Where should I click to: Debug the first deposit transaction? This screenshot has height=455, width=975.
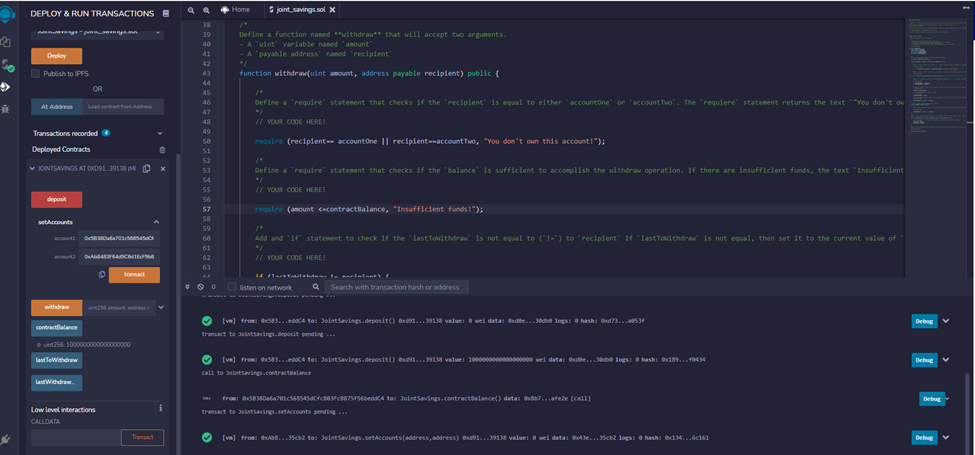pos(924,321)
